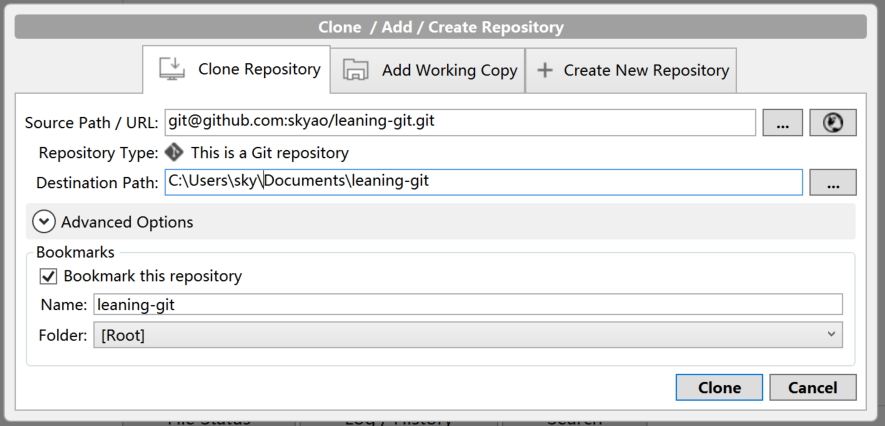The image size is (885, 426).
Task: Browse for destination path with ellipsis button
Action: (832, 182)
